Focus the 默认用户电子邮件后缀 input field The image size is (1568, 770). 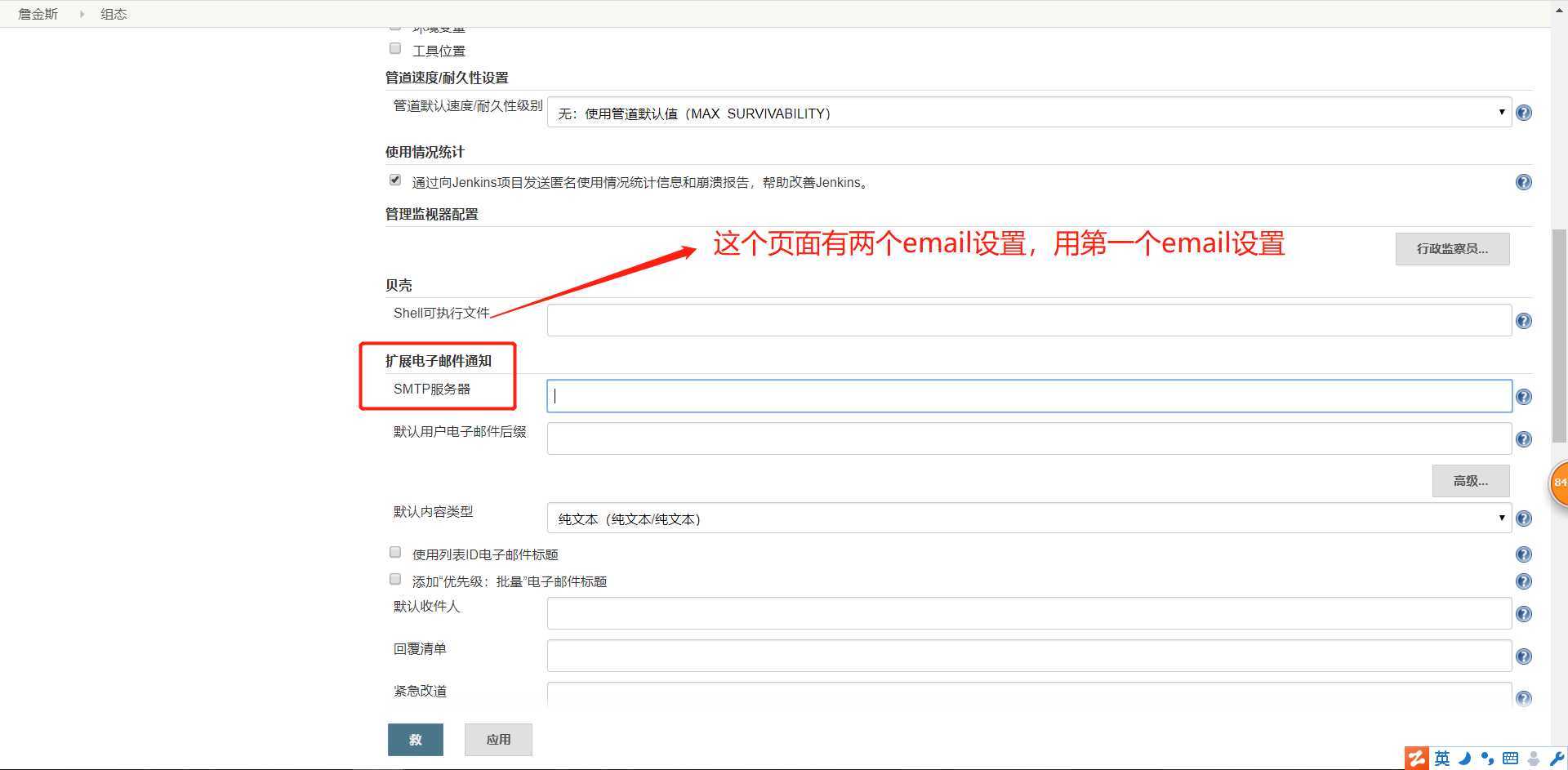1029,438
